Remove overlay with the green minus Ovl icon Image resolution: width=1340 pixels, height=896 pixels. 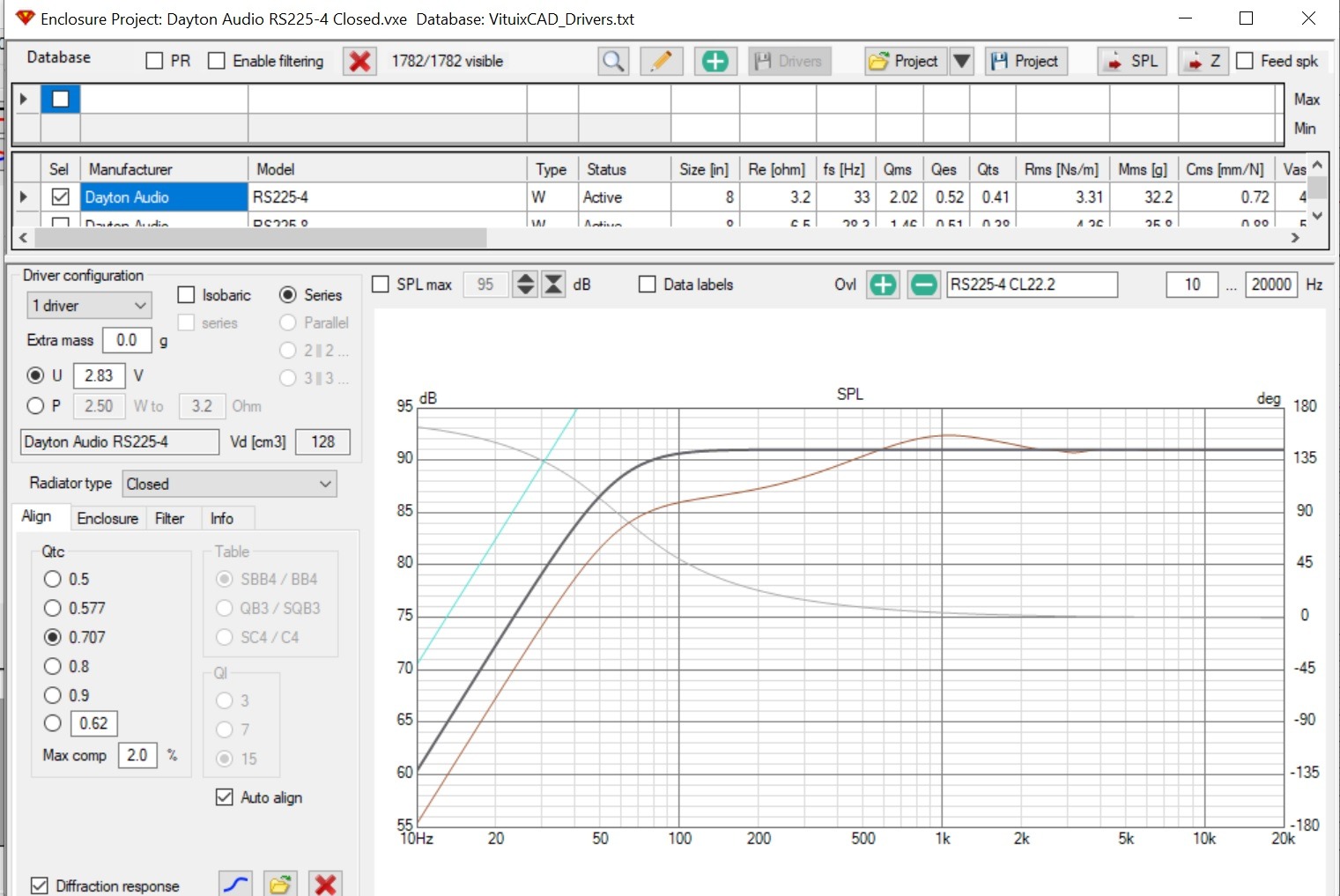click(x=923, y=285)
